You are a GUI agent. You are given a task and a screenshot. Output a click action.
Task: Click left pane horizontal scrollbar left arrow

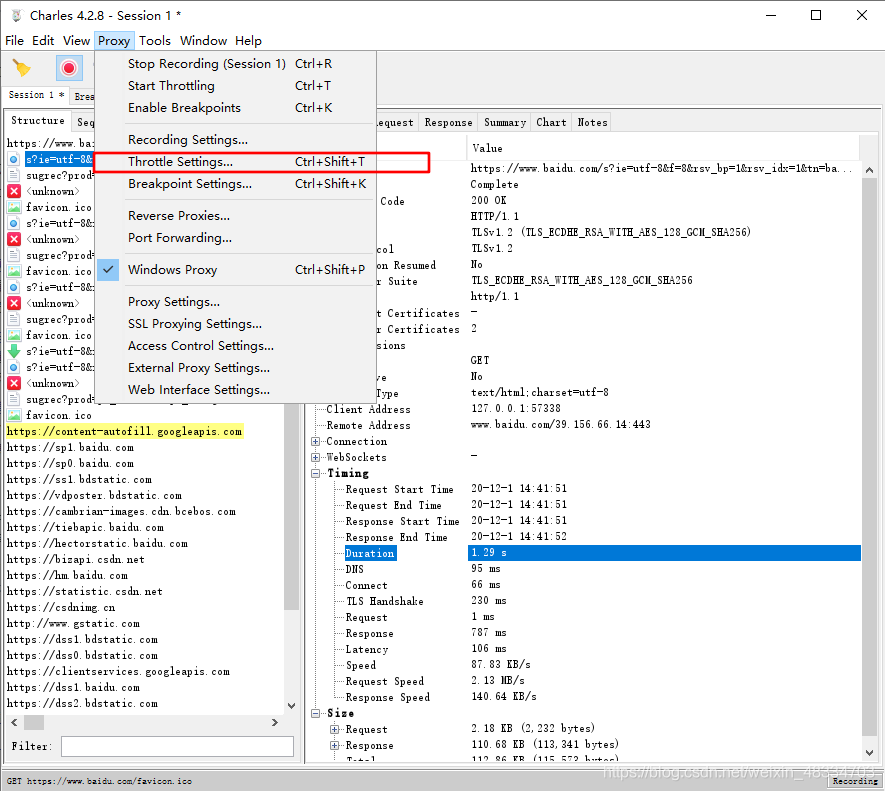(x=14, y=723)
